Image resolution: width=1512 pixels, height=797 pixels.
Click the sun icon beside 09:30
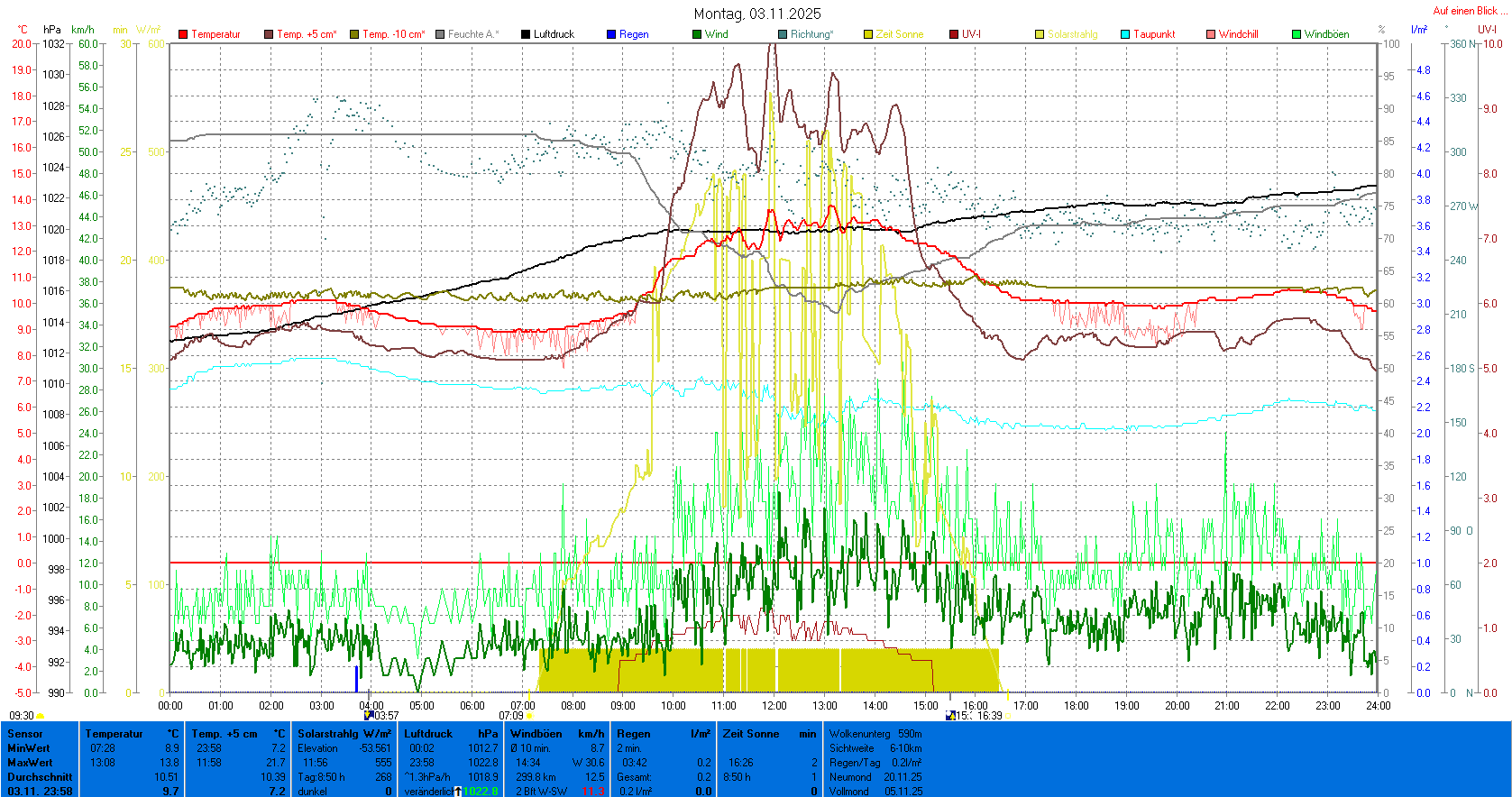(41, 717)
